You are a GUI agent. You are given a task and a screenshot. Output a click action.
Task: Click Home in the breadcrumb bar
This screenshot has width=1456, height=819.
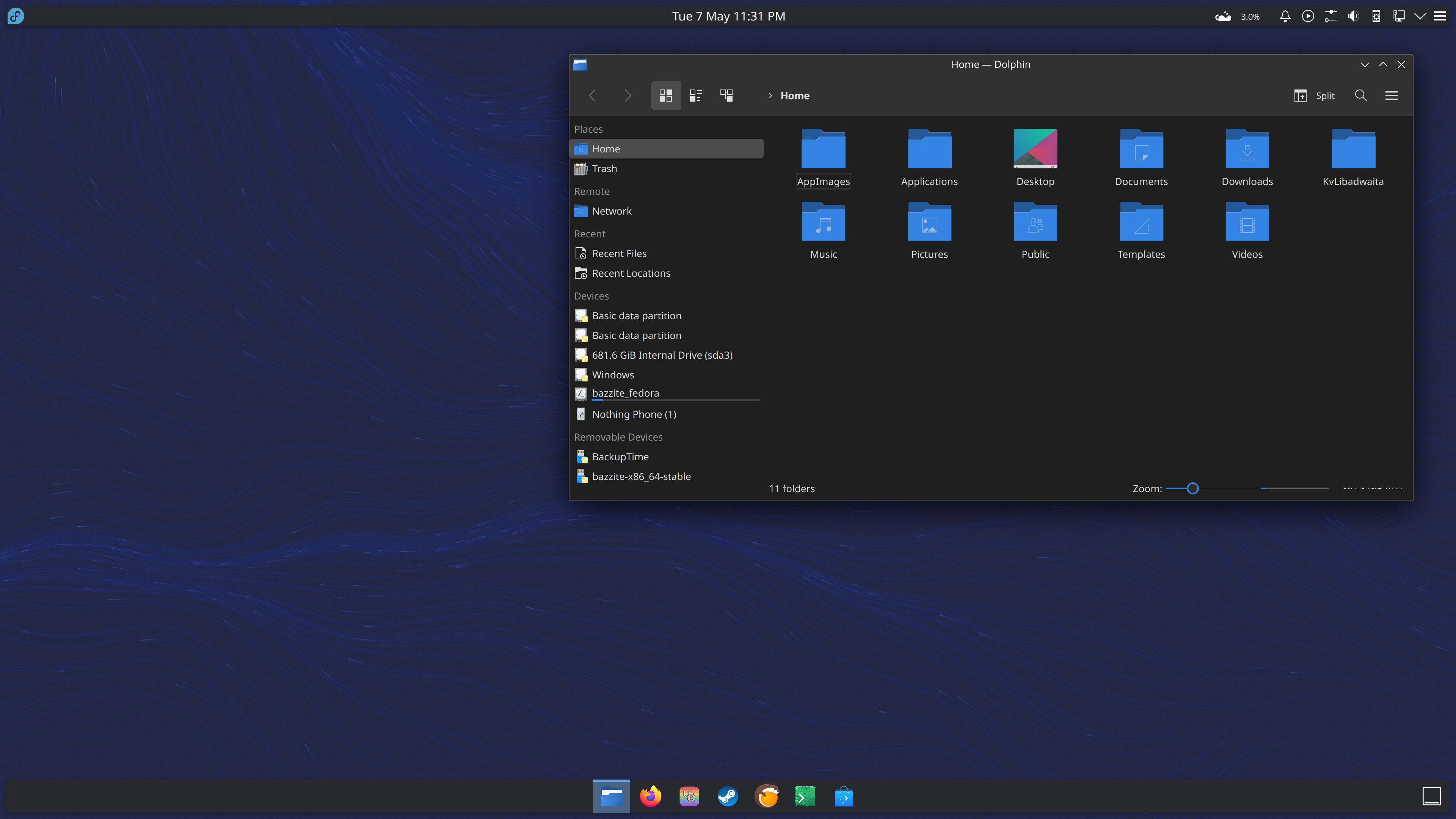(x=795, y=96)
